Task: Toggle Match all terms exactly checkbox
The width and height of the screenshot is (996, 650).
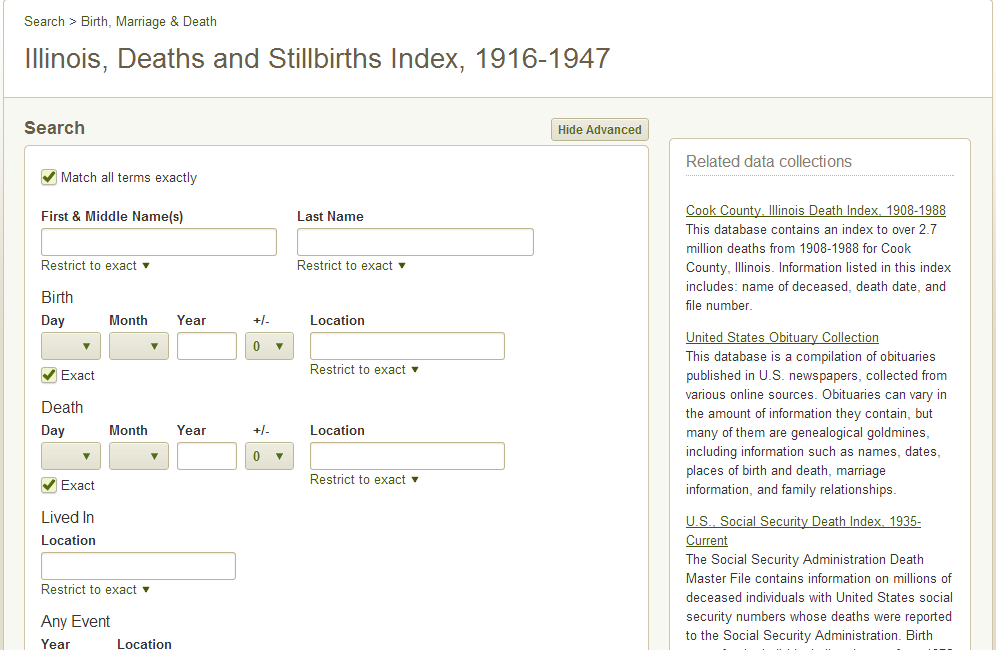Action: (49, 177)
